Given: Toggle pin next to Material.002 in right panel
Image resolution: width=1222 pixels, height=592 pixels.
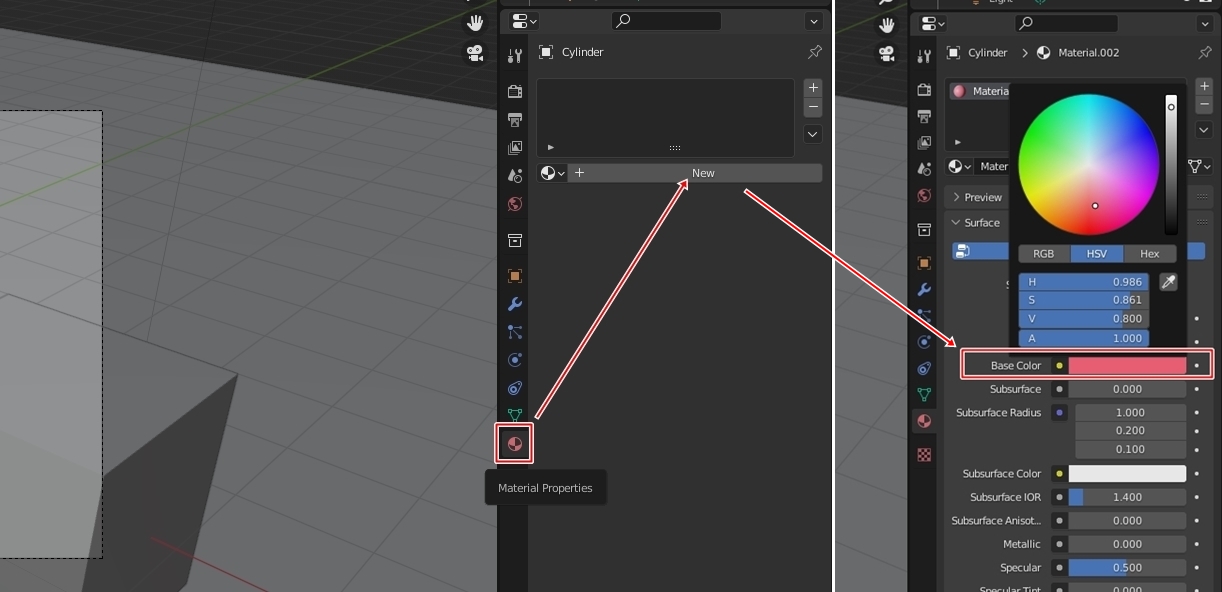Looking at the screenshot, I should click(x=1204, y=52).
